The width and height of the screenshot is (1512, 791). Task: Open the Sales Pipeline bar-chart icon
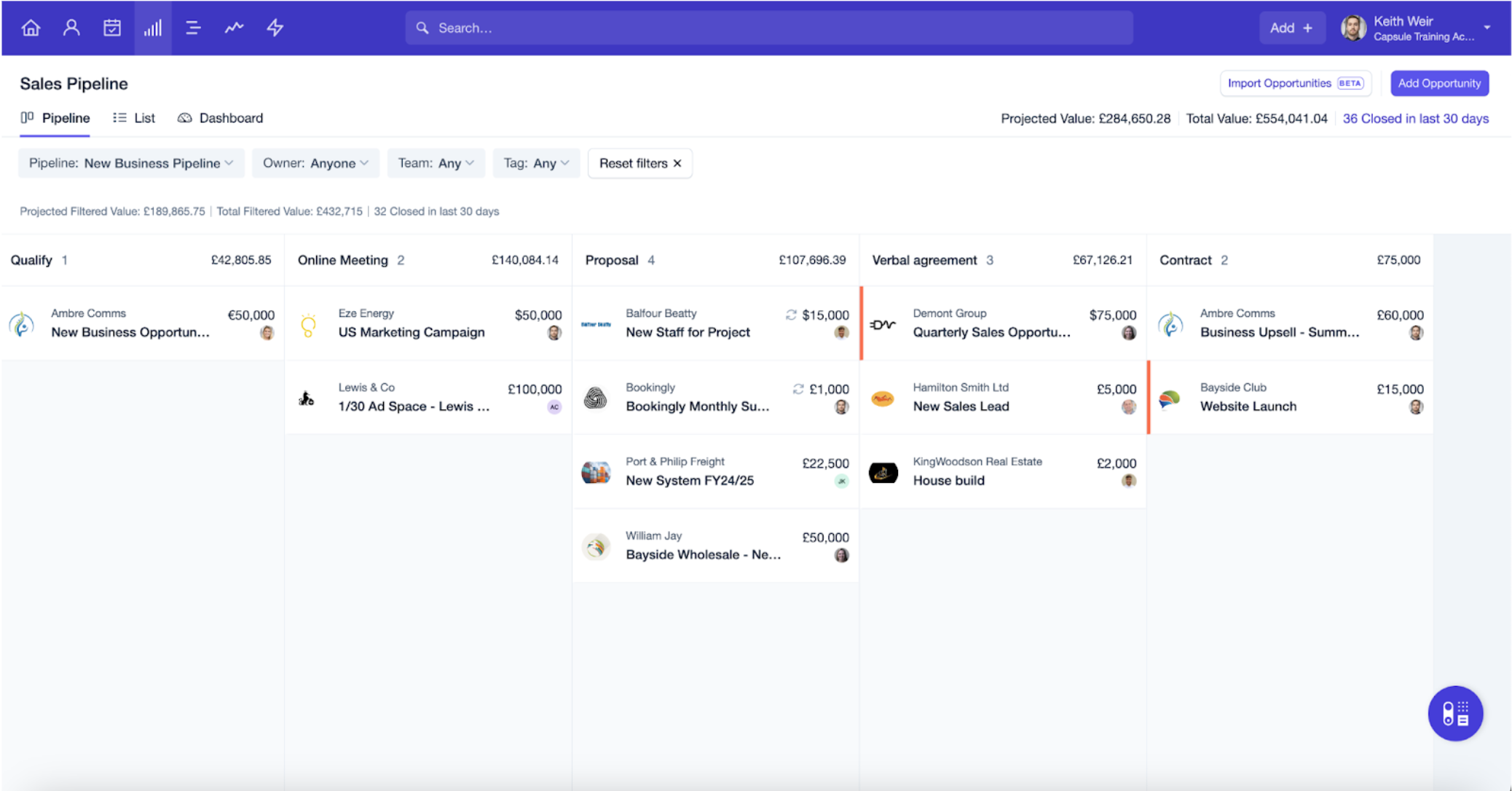point(153,28)
